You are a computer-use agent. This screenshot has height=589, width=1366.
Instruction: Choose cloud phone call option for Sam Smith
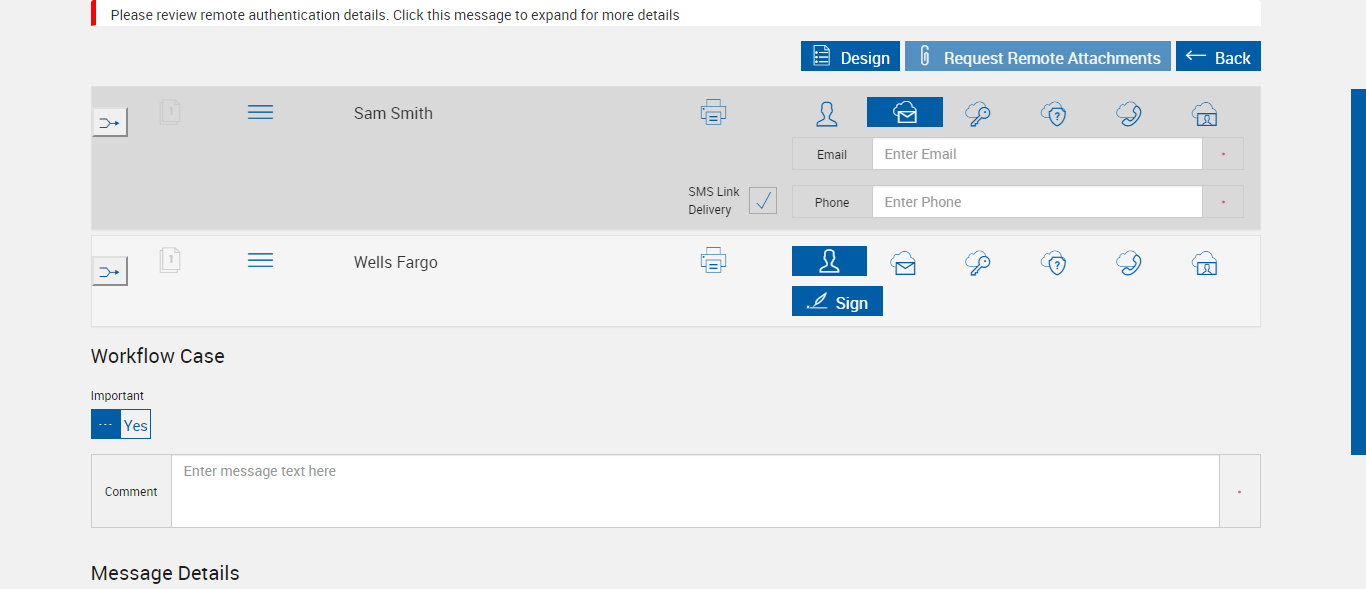tap(1129, 114)
